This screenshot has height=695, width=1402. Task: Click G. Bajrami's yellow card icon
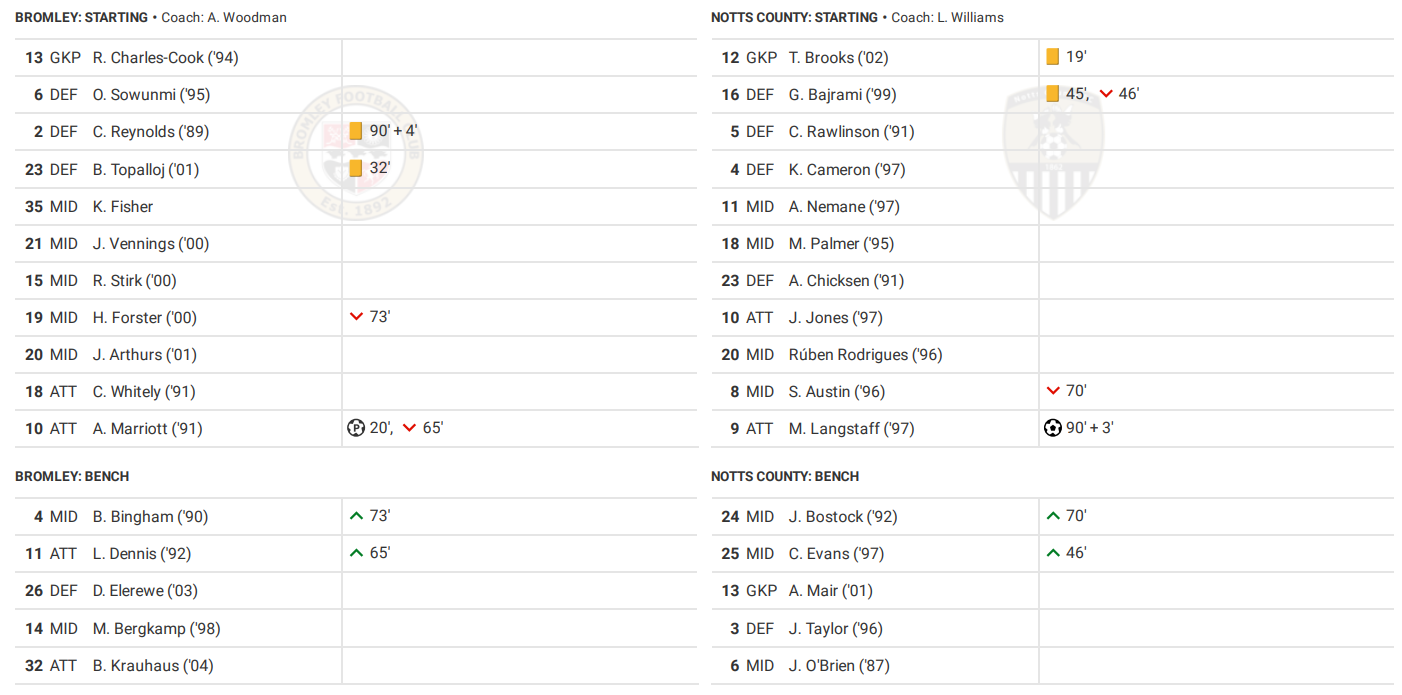1052,94
